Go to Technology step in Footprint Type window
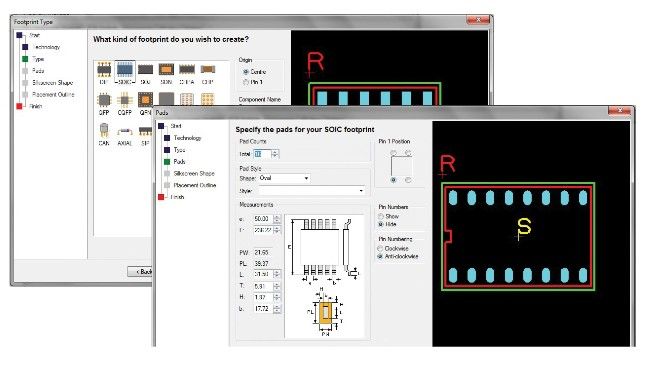The image size is (656, 369). tap(46, 47)
